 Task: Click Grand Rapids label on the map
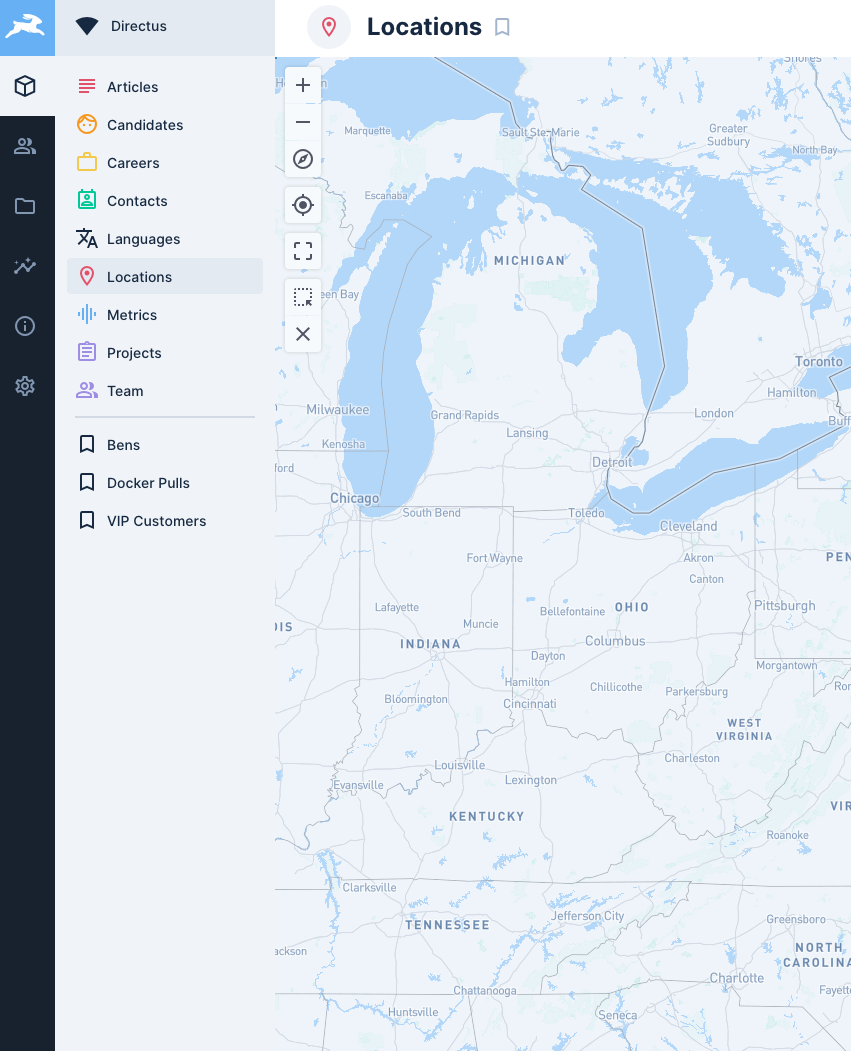(465, 415)
